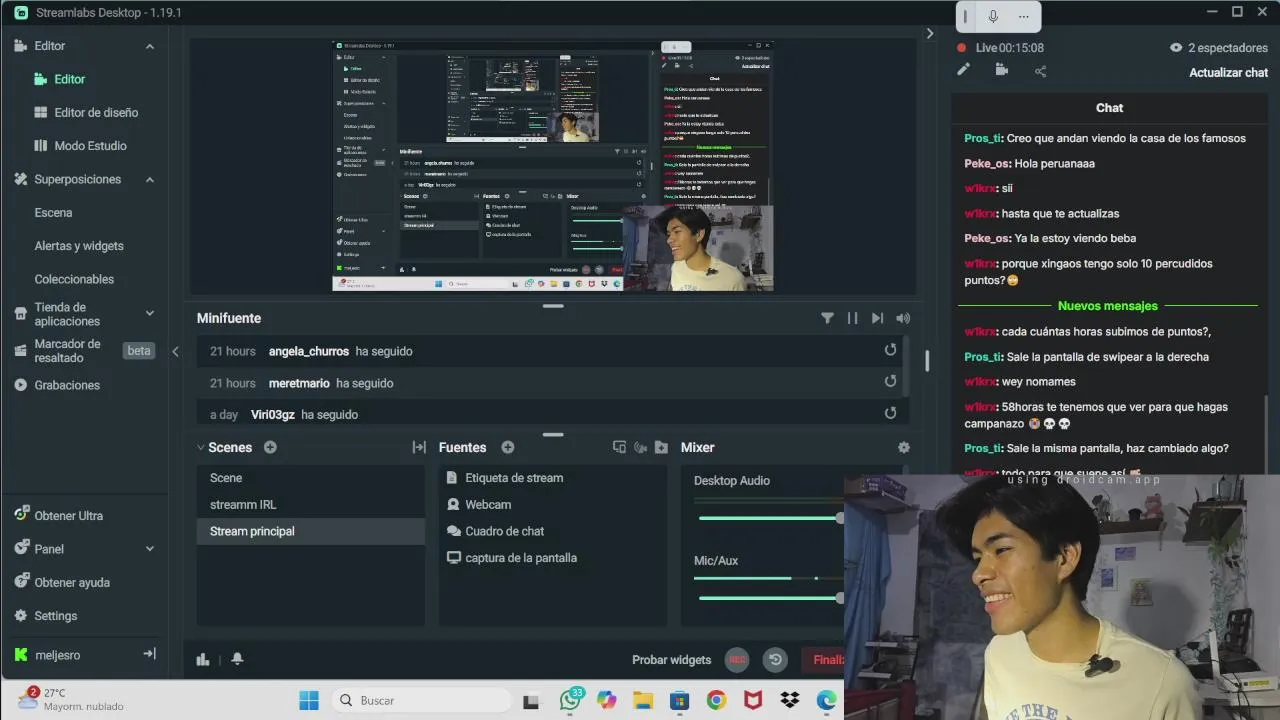1280x720 pixels.
Task: Select the Scene scene
Action: 311,478
